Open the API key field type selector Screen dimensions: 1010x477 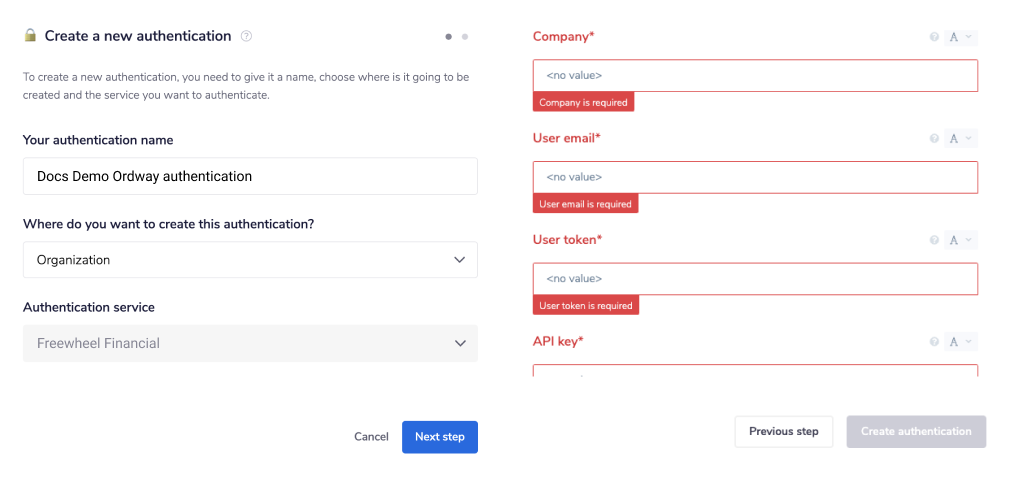960,342
